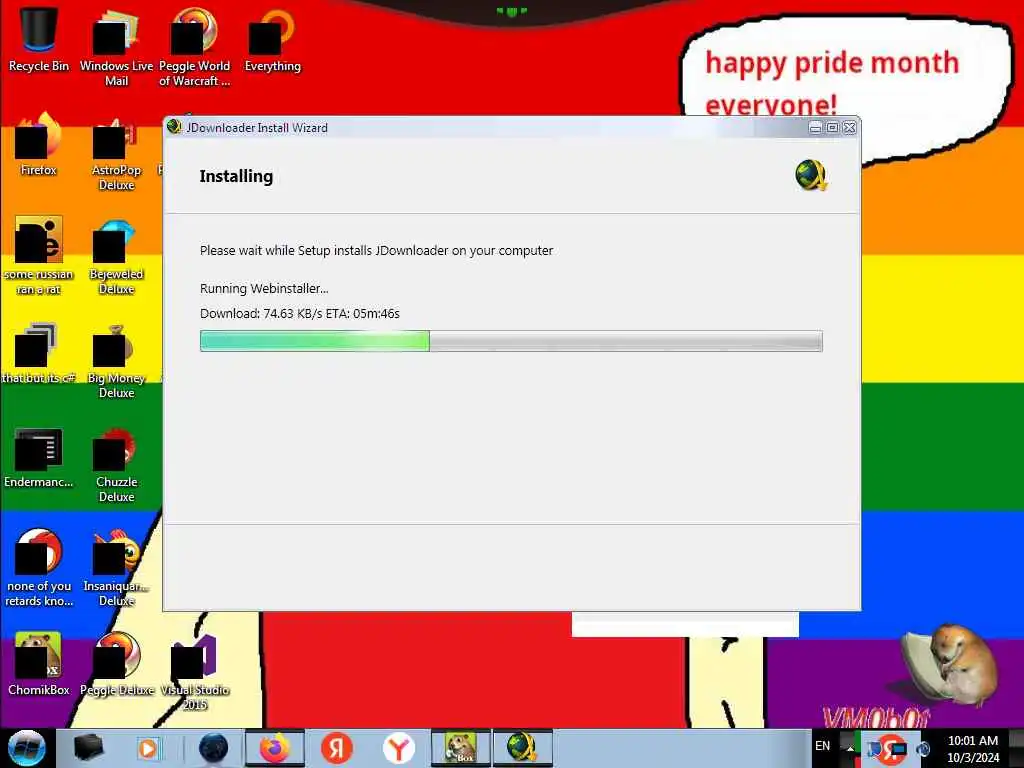Open the clock showing 10:01 AM
Screen dimensions: 1024x768
(x=973, y=749)
